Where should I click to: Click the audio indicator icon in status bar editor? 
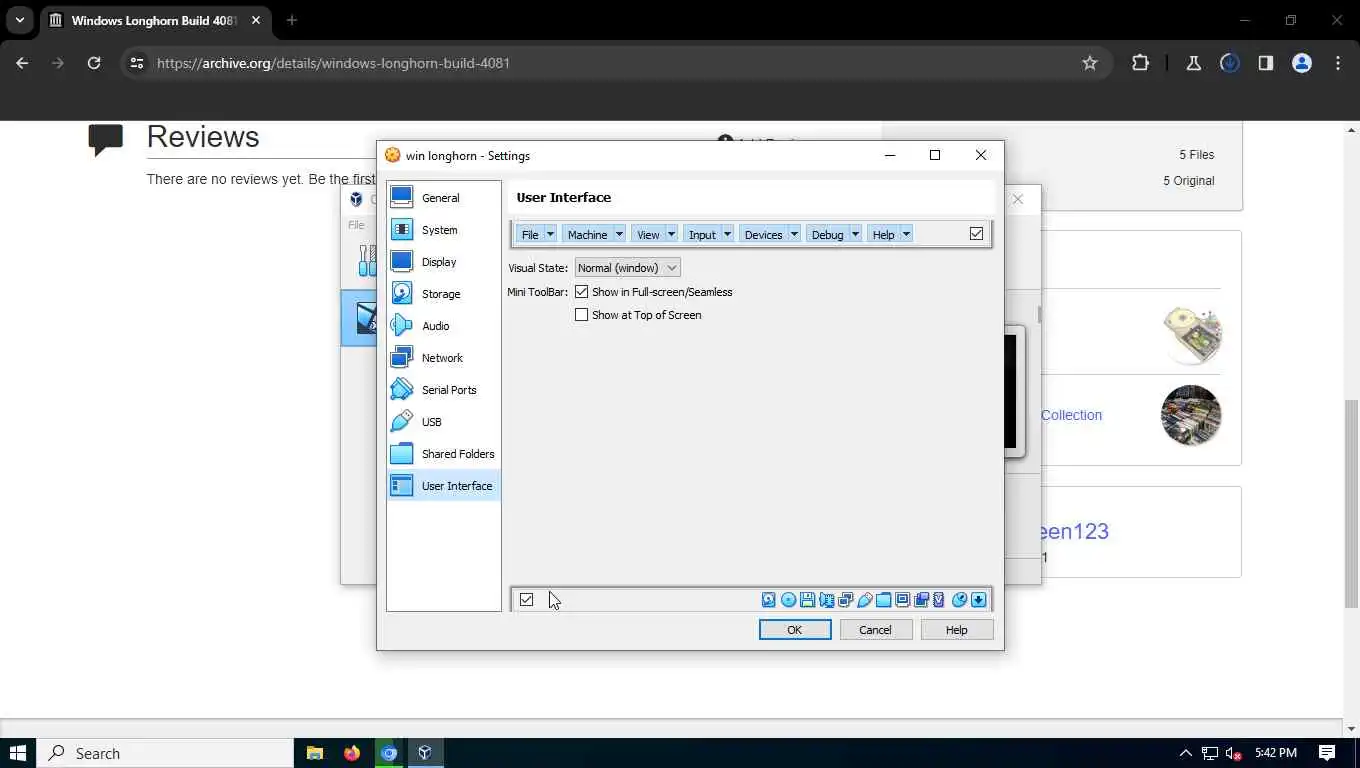pos(826,600)
